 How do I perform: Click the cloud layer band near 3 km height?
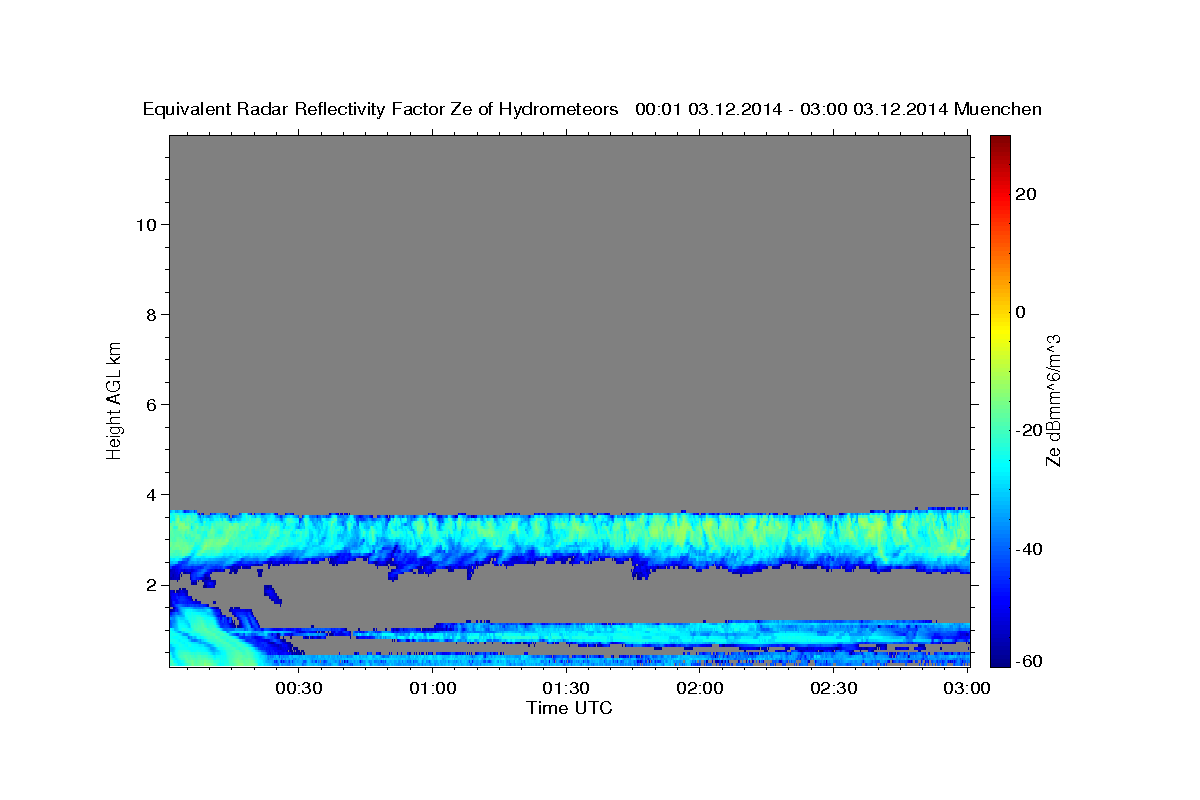569,542
